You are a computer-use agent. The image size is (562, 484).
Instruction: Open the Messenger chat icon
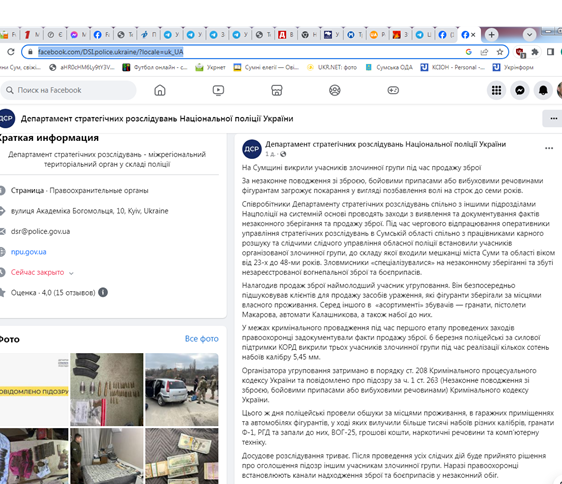(x=520, y=90)
